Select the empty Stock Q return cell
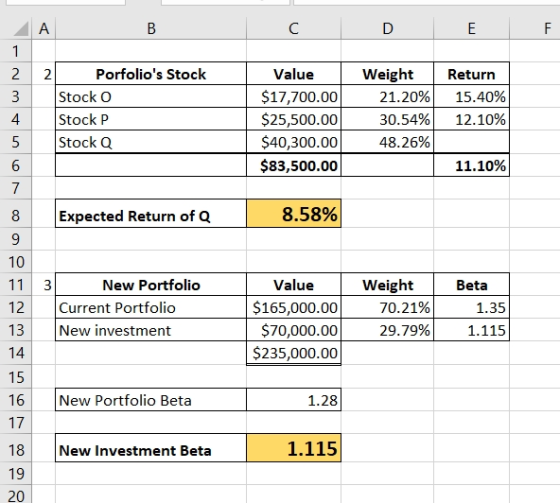The image size is (560, 503). pos(471,142)
